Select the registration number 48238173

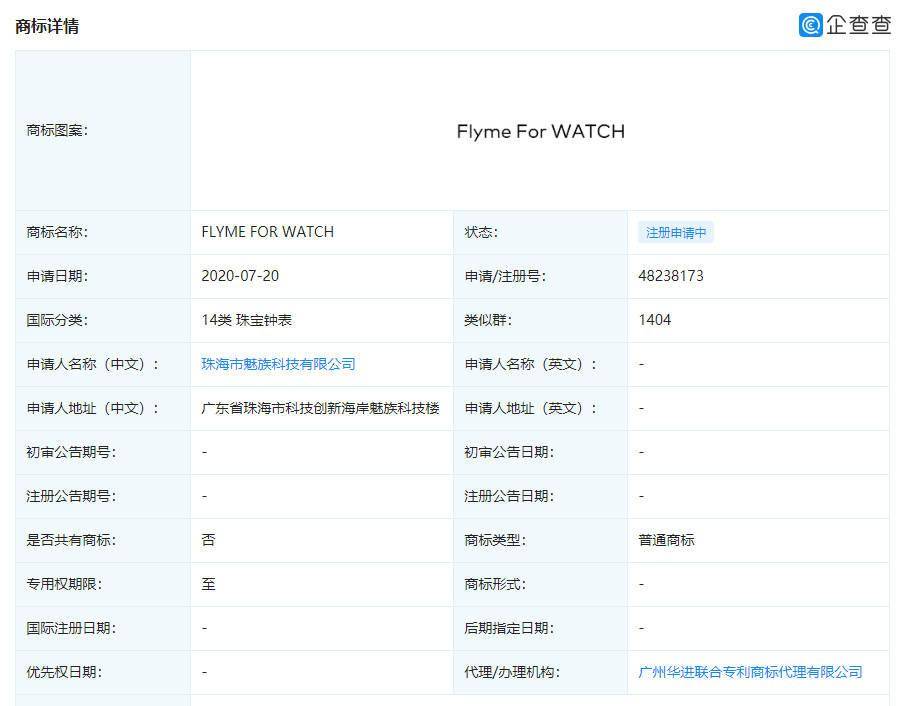pos(671,276)
